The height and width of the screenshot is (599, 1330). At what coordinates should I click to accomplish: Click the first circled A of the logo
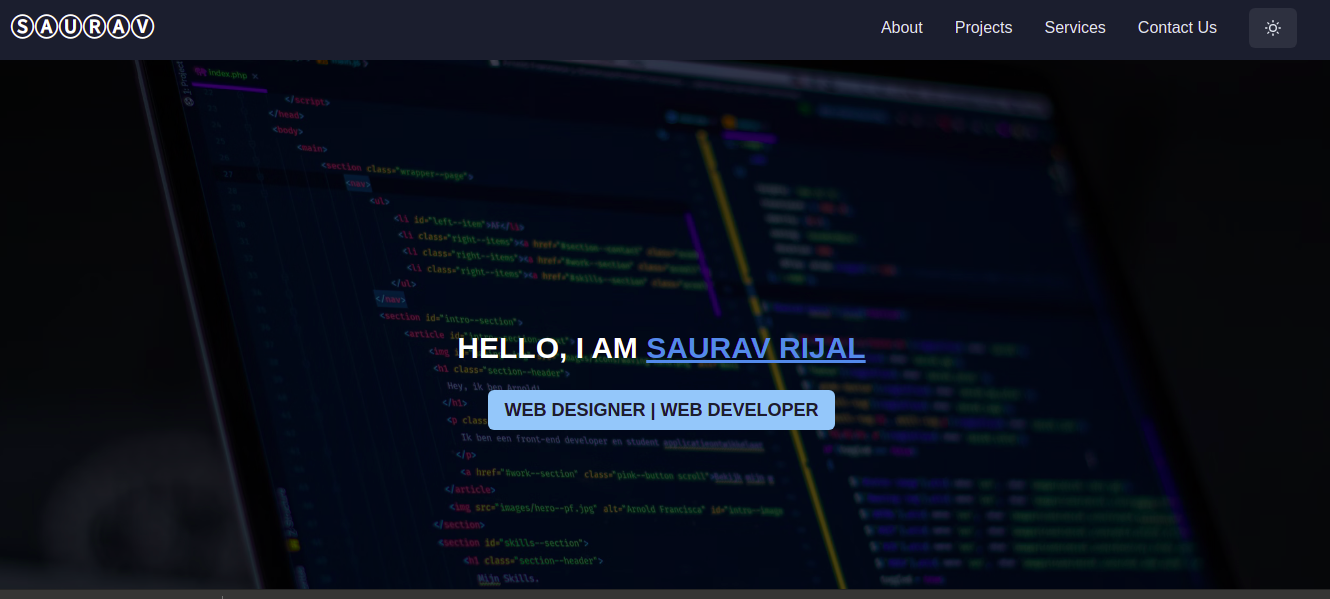(46, 26)
